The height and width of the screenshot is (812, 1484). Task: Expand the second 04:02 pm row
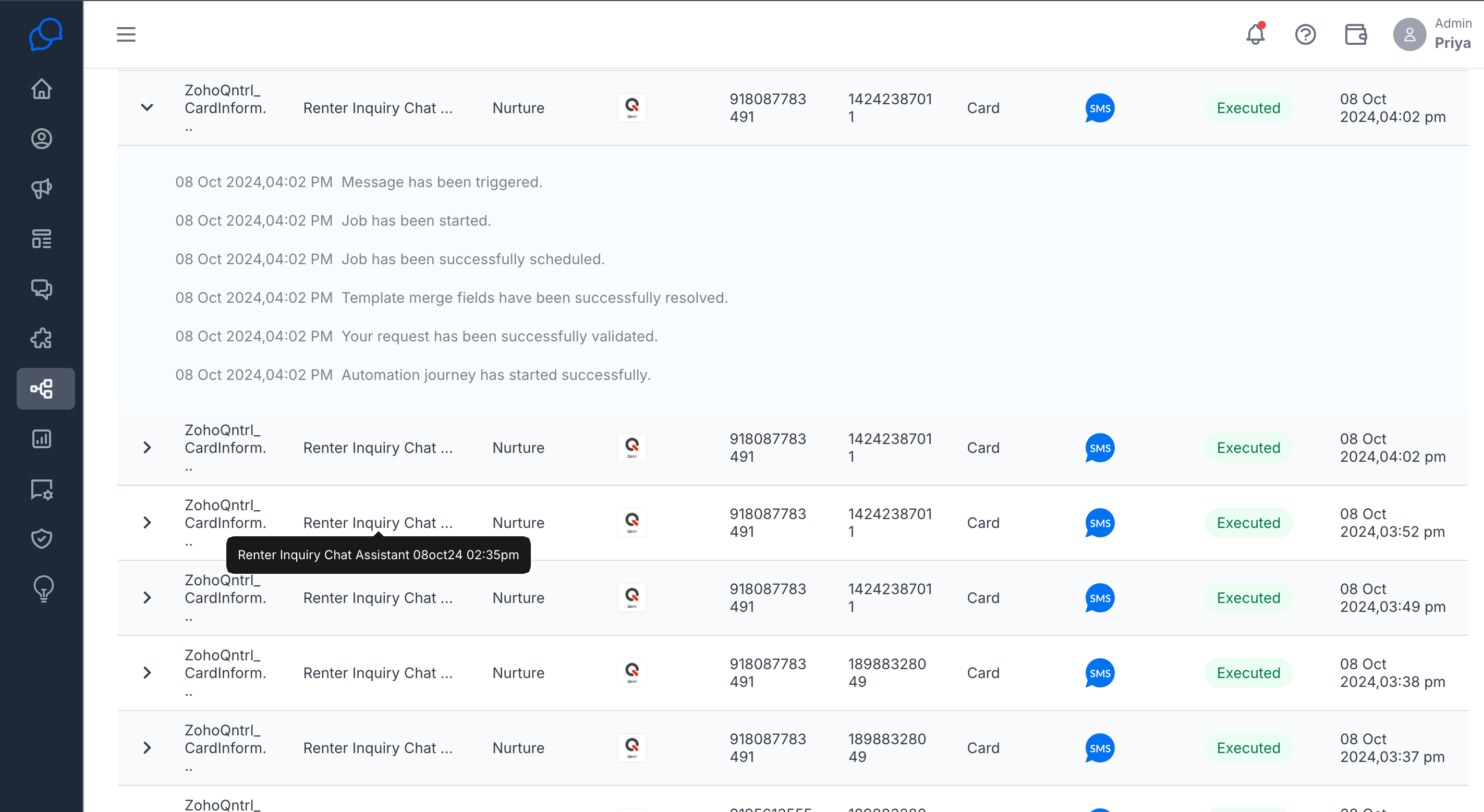148,448
